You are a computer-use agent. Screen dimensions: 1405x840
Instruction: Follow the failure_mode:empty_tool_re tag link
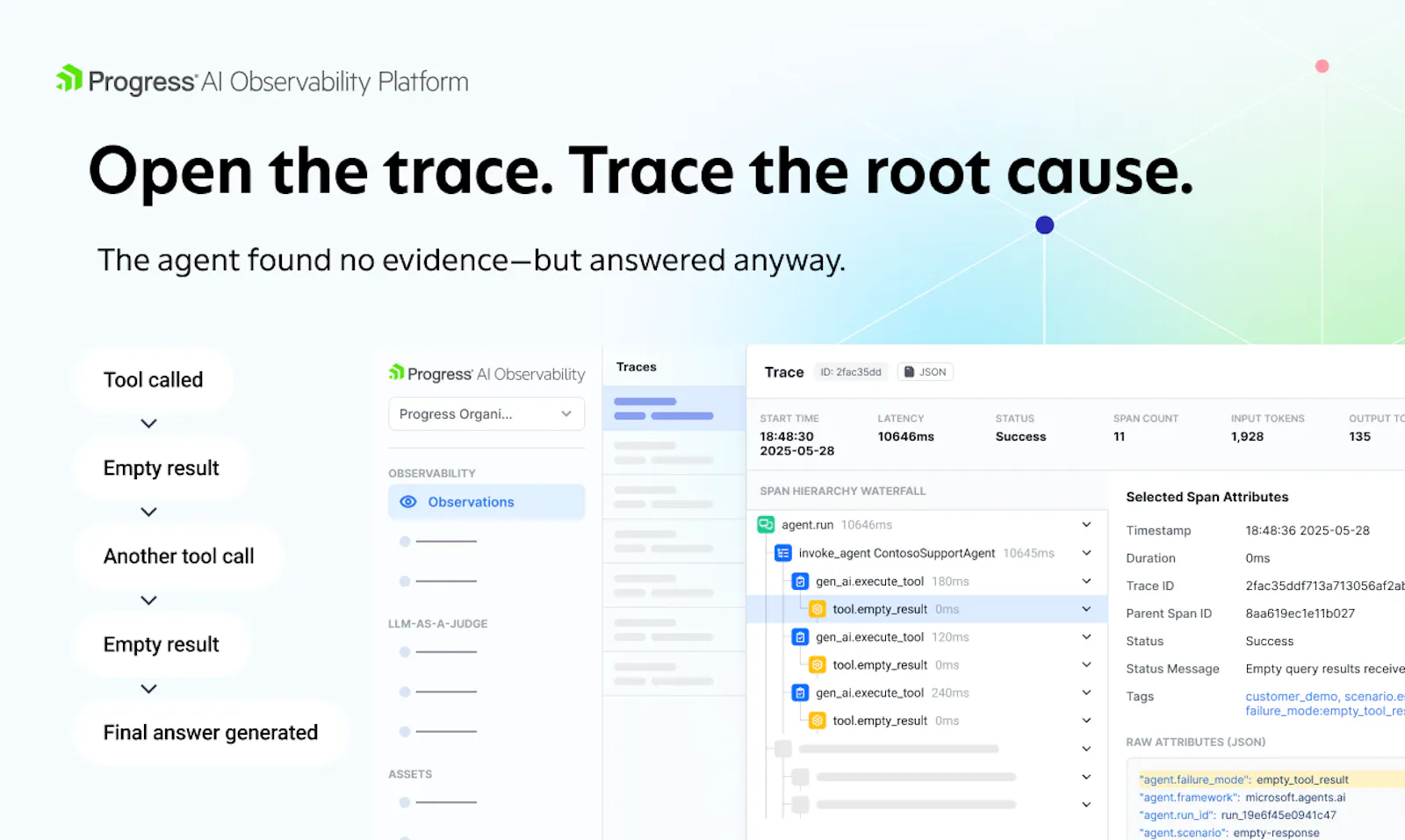(x=1325, y=711)
